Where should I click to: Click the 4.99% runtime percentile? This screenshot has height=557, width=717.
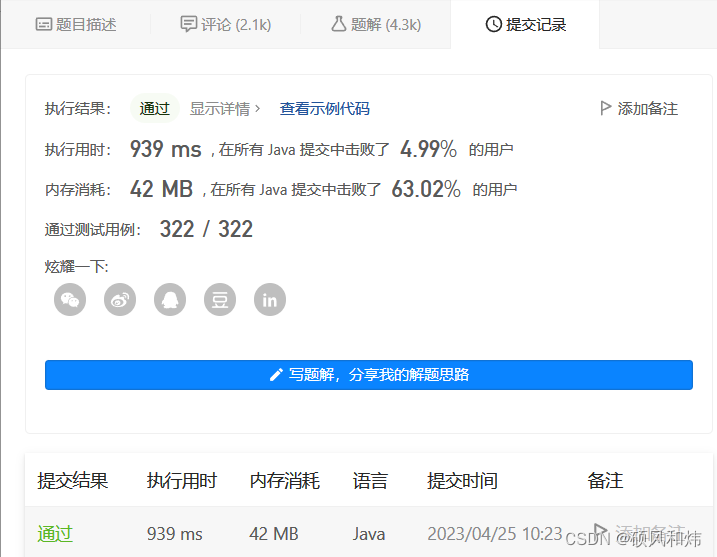coord(428,149)
